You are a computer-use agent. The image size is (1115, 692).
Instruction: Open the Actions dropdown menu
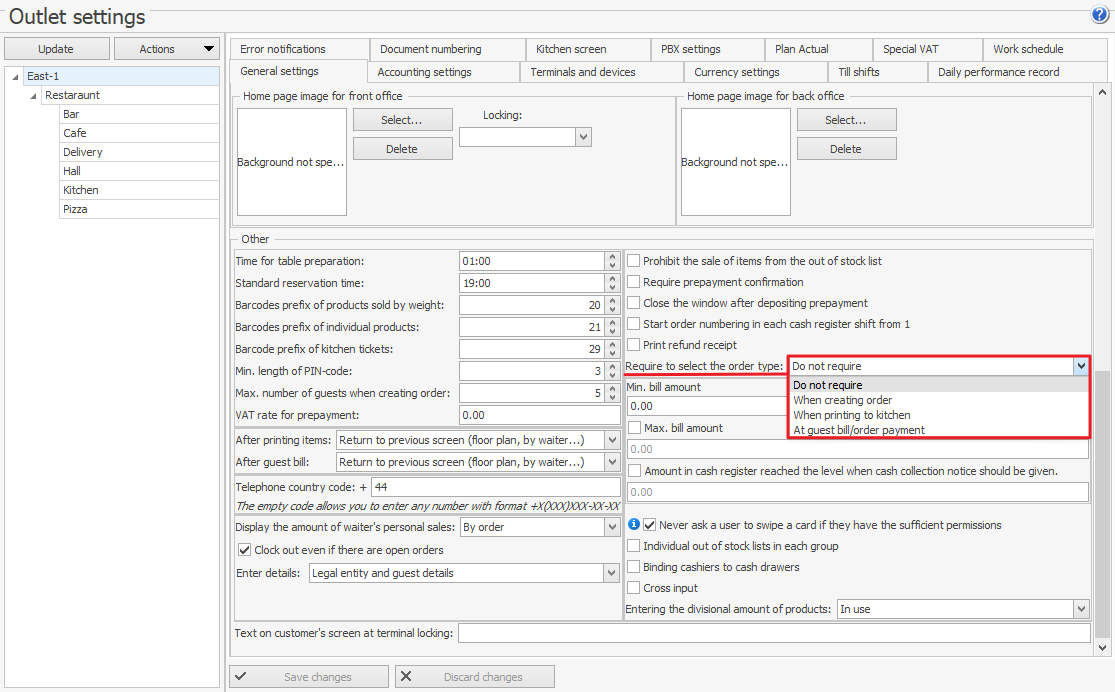[166, 49]
